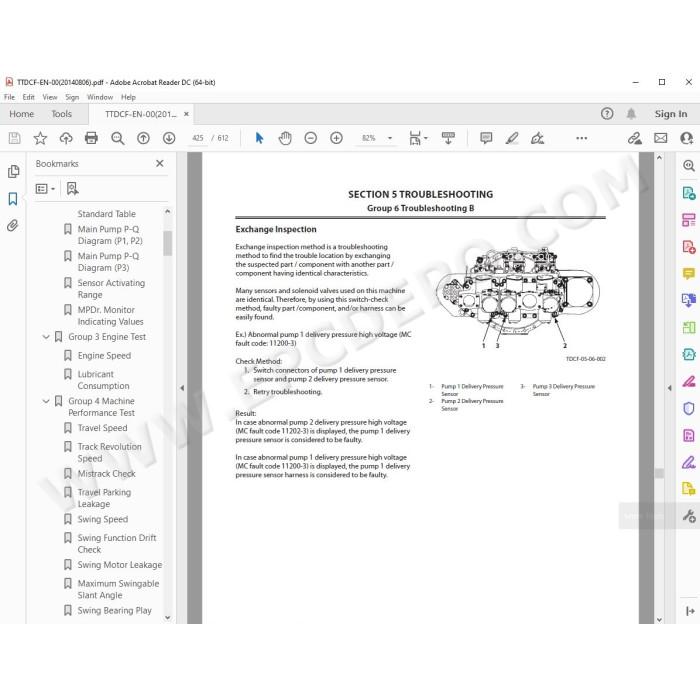Open the Comment tool in right pane
The height and width of the screenshot is (700, 700).
[688, 273]
